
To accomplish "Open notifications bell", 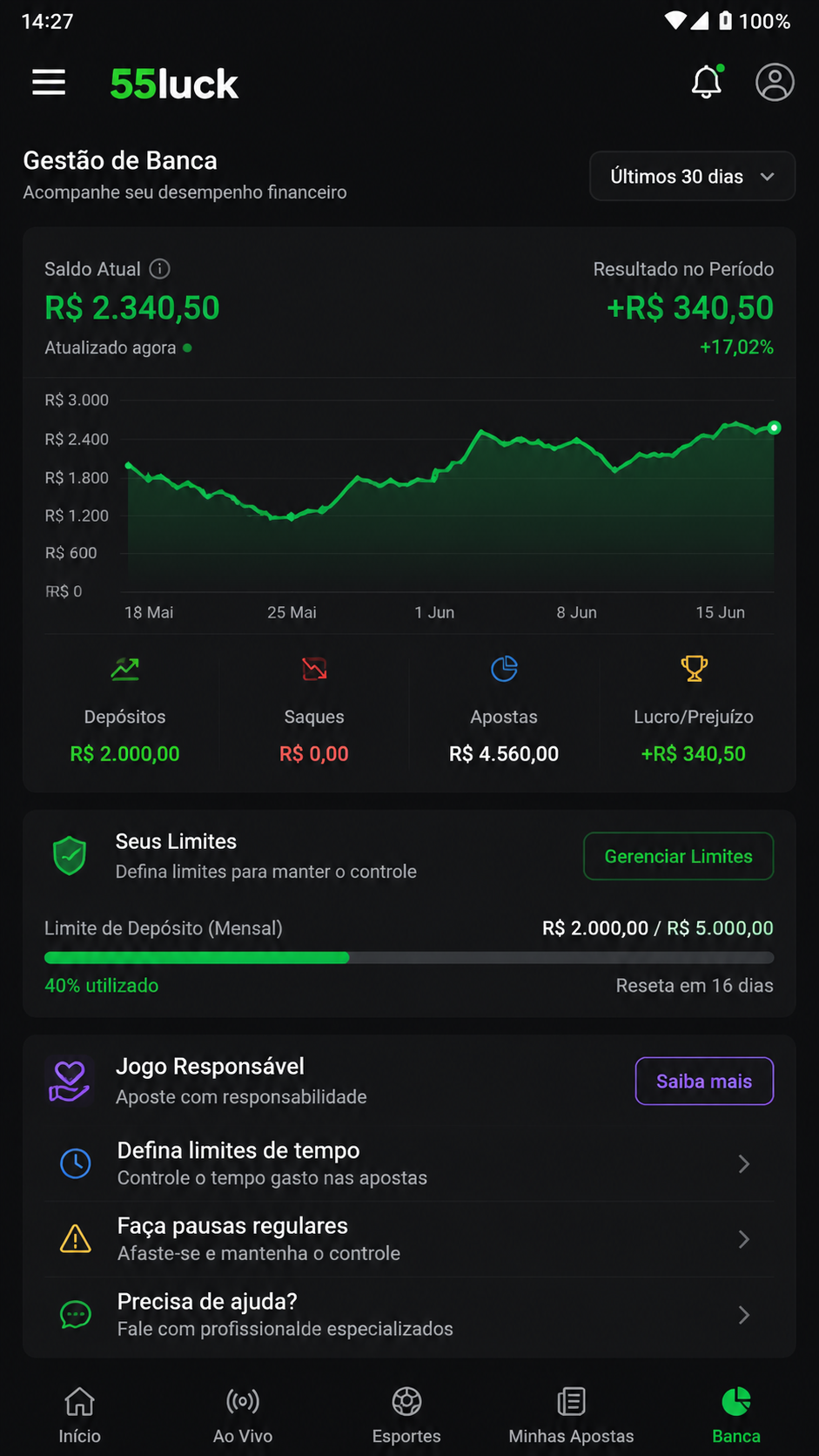I will pyautogui.click(x=707, y=82).
